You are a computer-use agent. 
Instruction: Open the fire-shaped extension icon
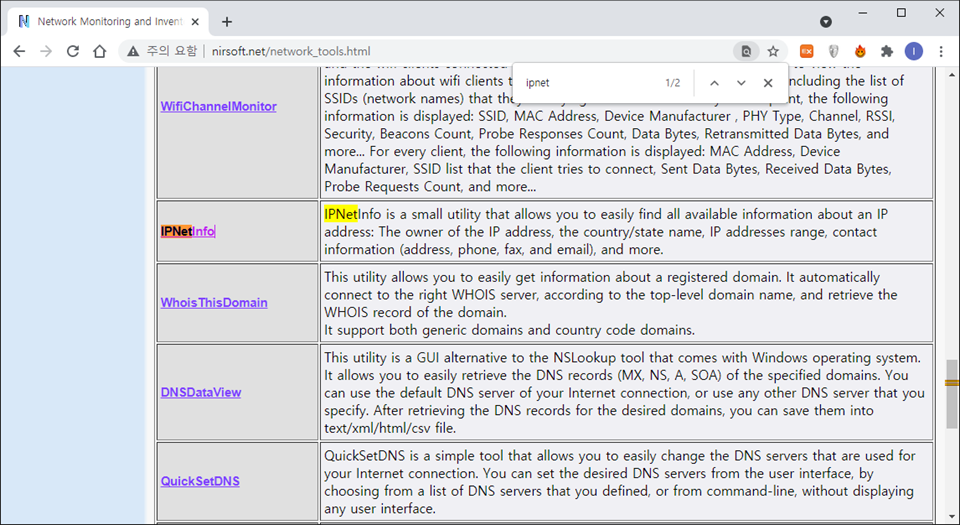tap(860, 51)
